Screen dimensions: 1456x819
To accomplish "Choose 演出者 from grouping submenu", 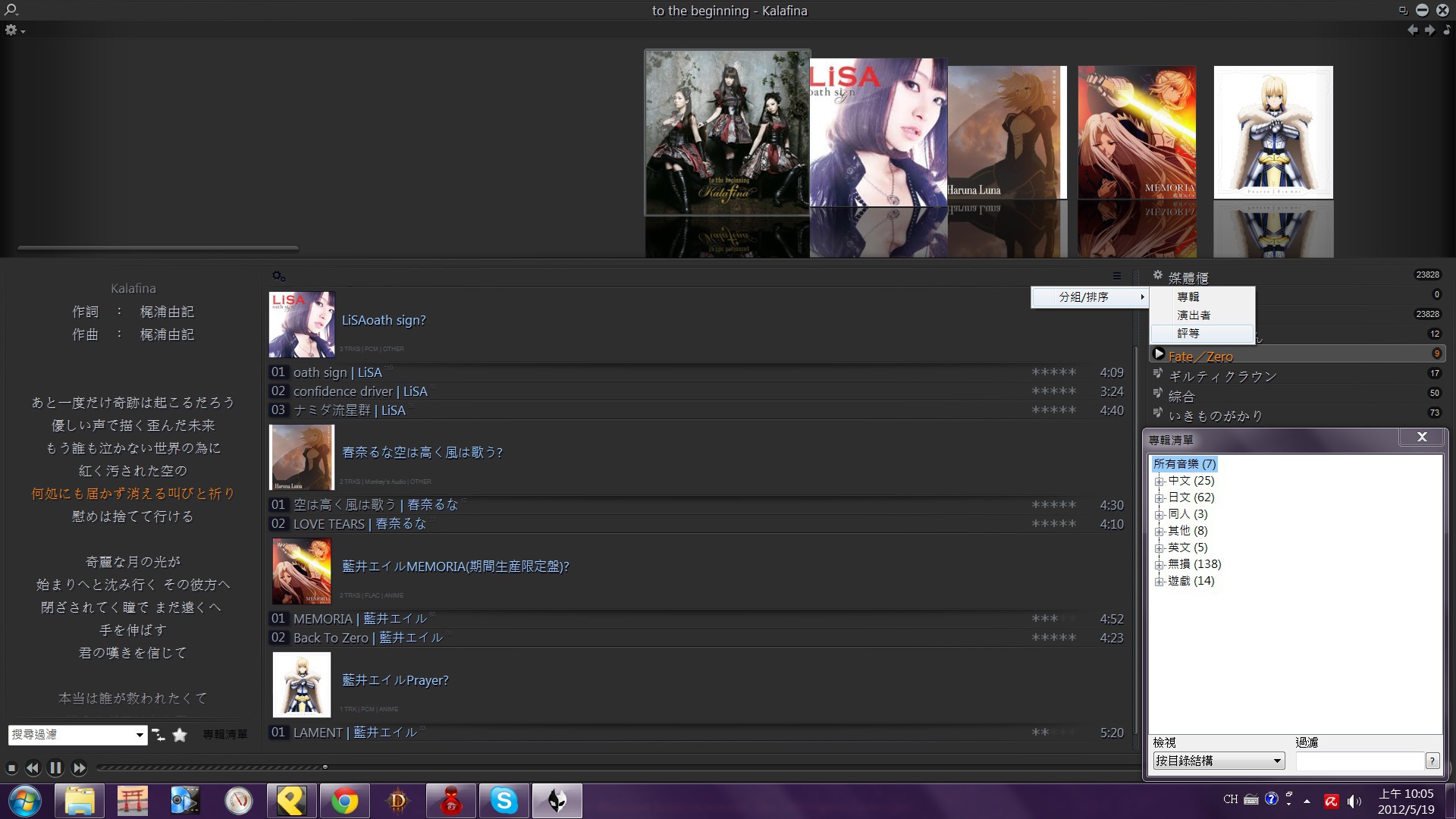I will (x=1194, y=315).
